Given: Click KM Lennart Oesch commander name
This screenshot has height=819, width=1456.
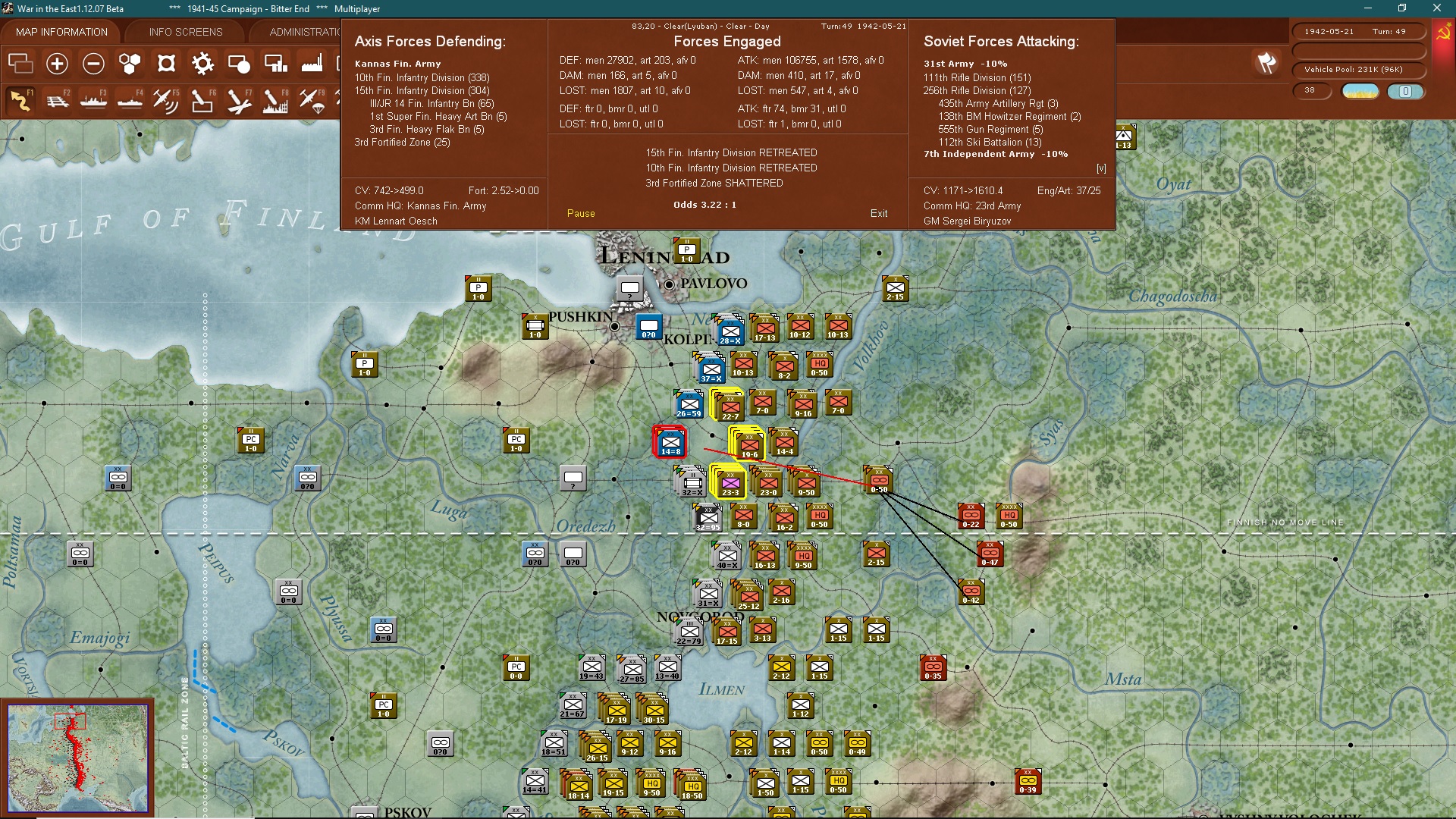Looking at the screenshot, I should tap(396, 221).
